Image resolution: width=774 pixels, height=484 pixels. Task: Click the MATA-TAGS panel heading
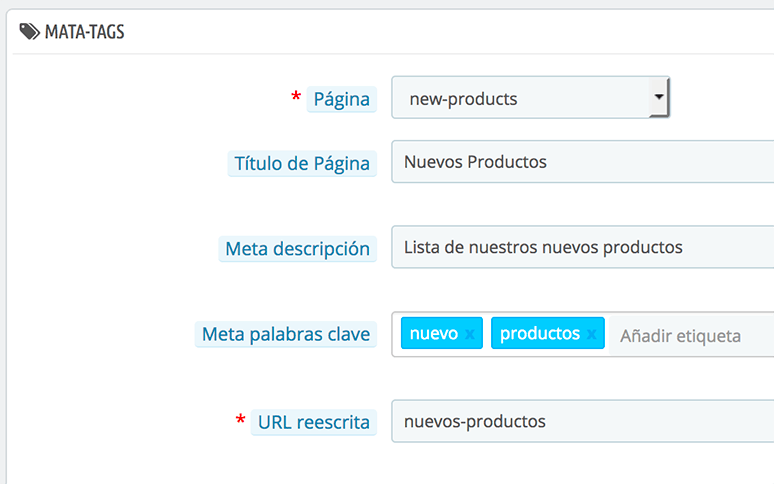coord(84,32)
